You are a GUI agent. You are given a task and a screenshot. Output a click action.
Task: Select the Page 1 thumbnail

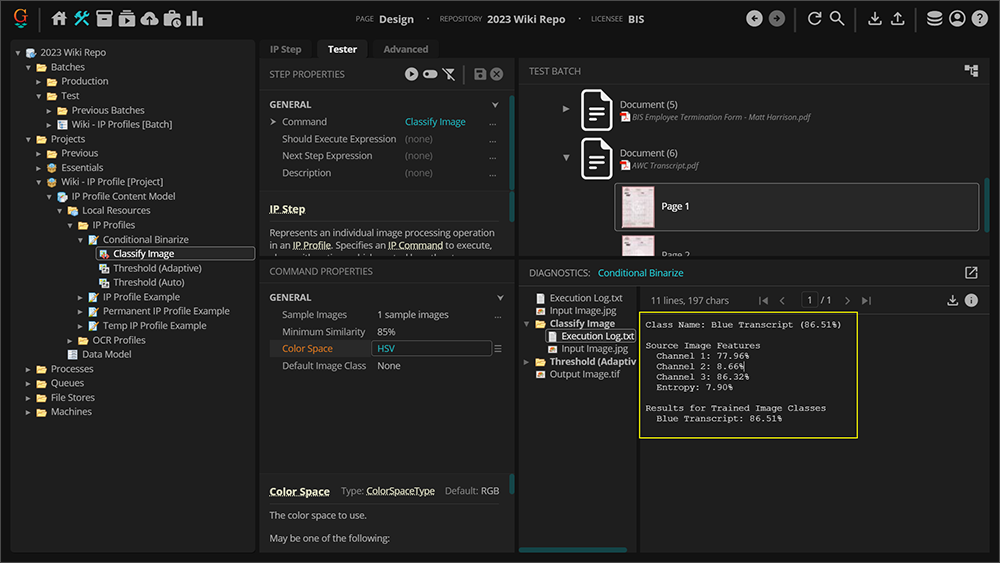[638, 206]
